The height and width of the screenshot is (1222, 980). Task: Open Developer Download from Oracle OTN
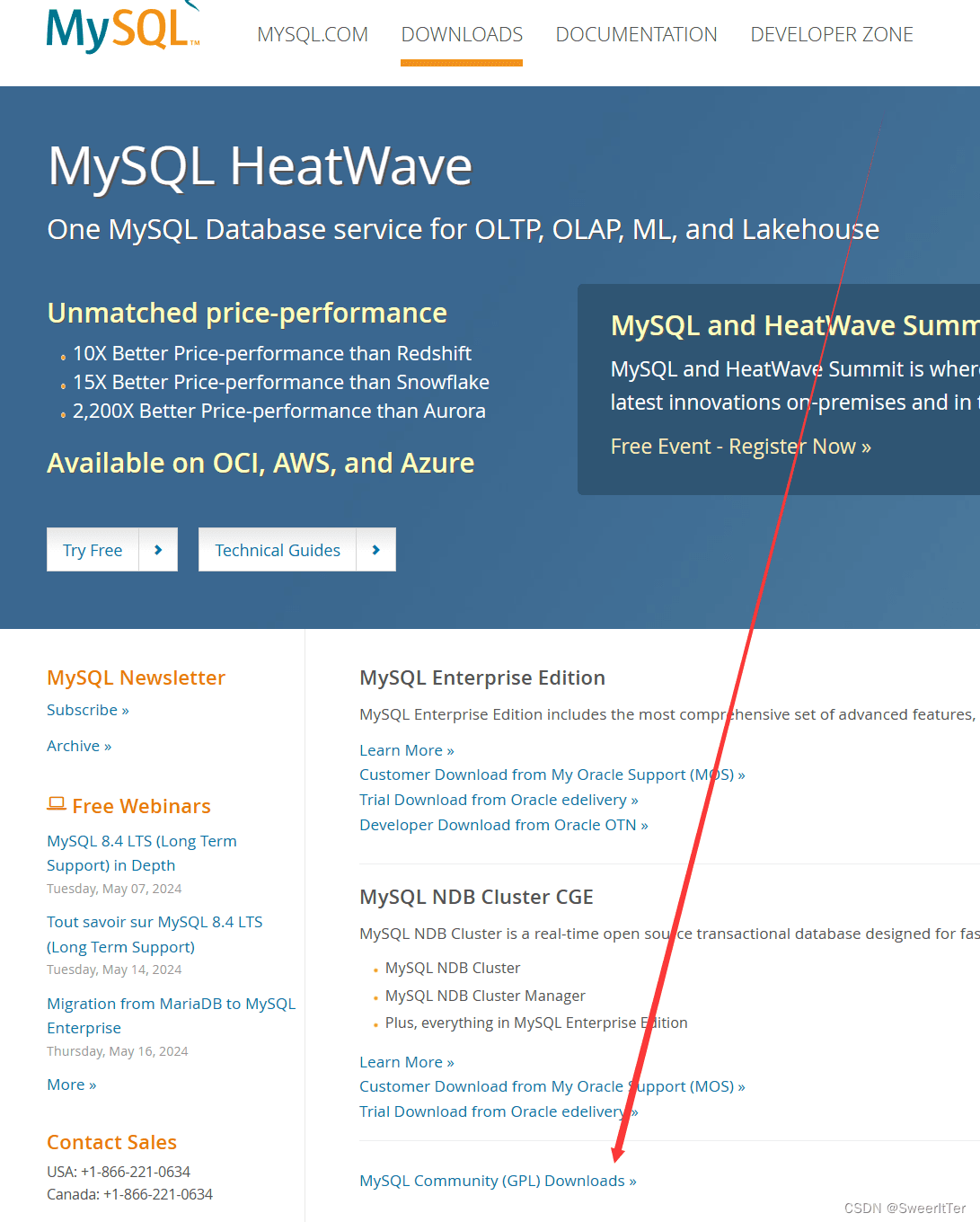504,825
